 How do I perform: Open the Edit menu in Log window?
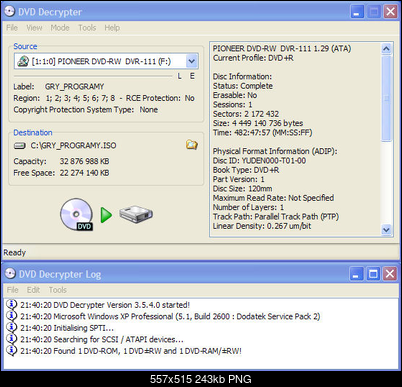coord(33,290)
